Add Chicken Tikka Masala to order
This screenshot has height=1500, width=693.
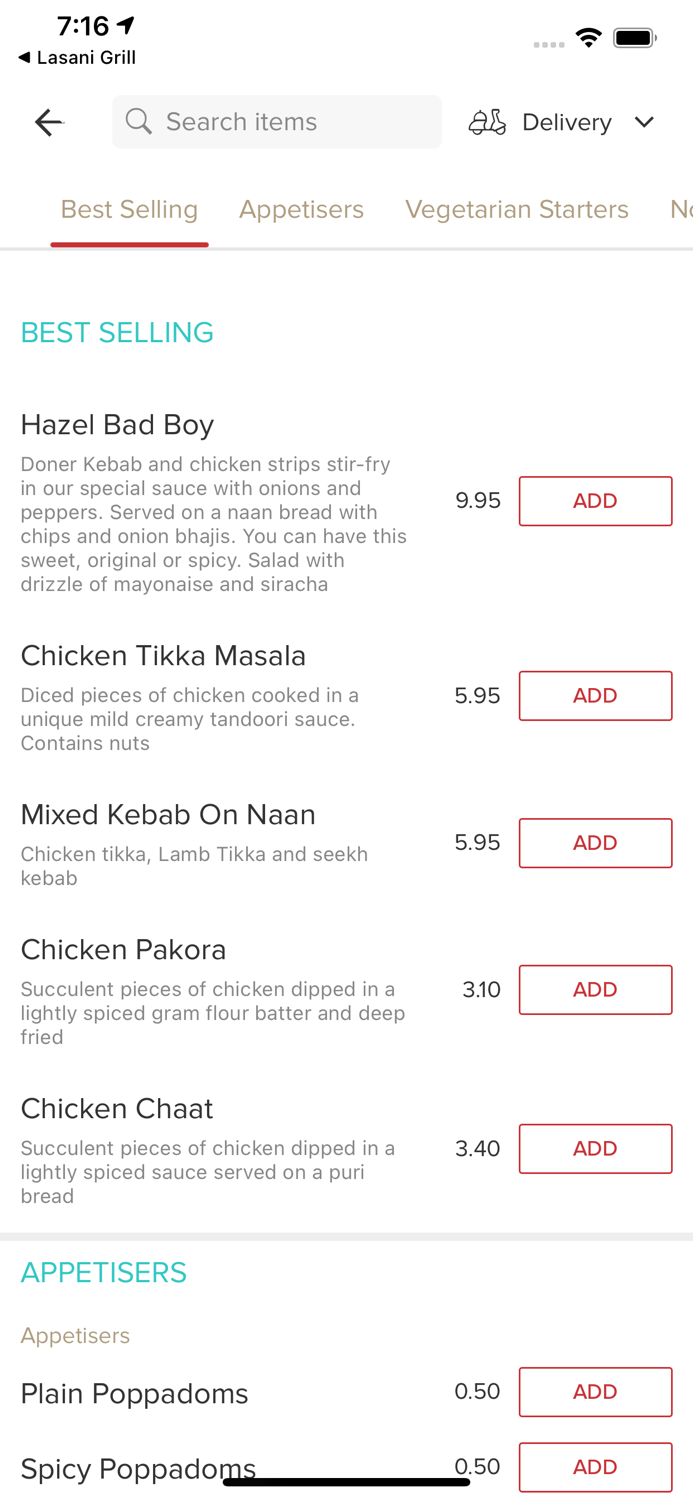(x=595, y=696)
